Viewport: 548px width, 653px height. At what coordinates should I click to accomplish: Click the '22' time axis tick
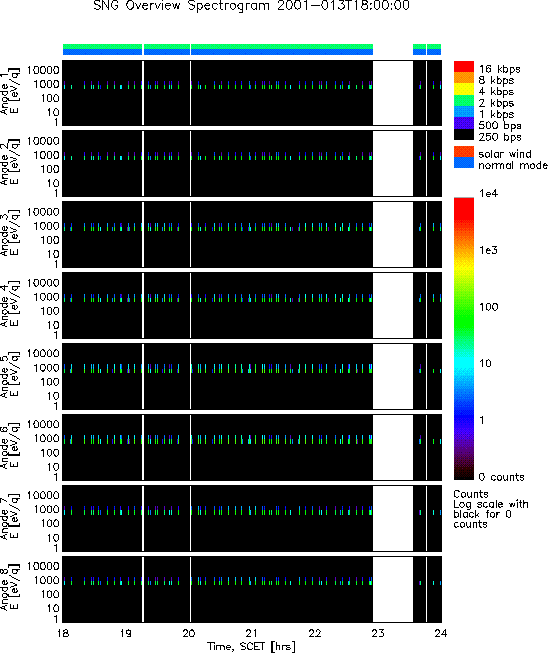coord(315,633)
